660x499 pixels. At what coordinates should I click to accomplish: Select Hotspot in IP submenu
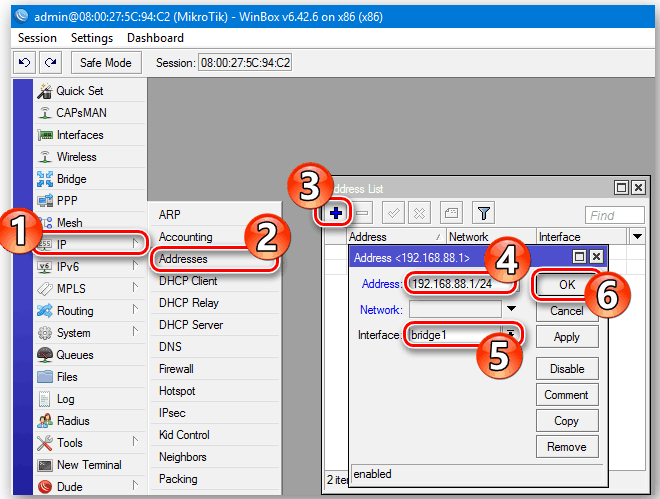pyautogui.click(x=215, y=391)
